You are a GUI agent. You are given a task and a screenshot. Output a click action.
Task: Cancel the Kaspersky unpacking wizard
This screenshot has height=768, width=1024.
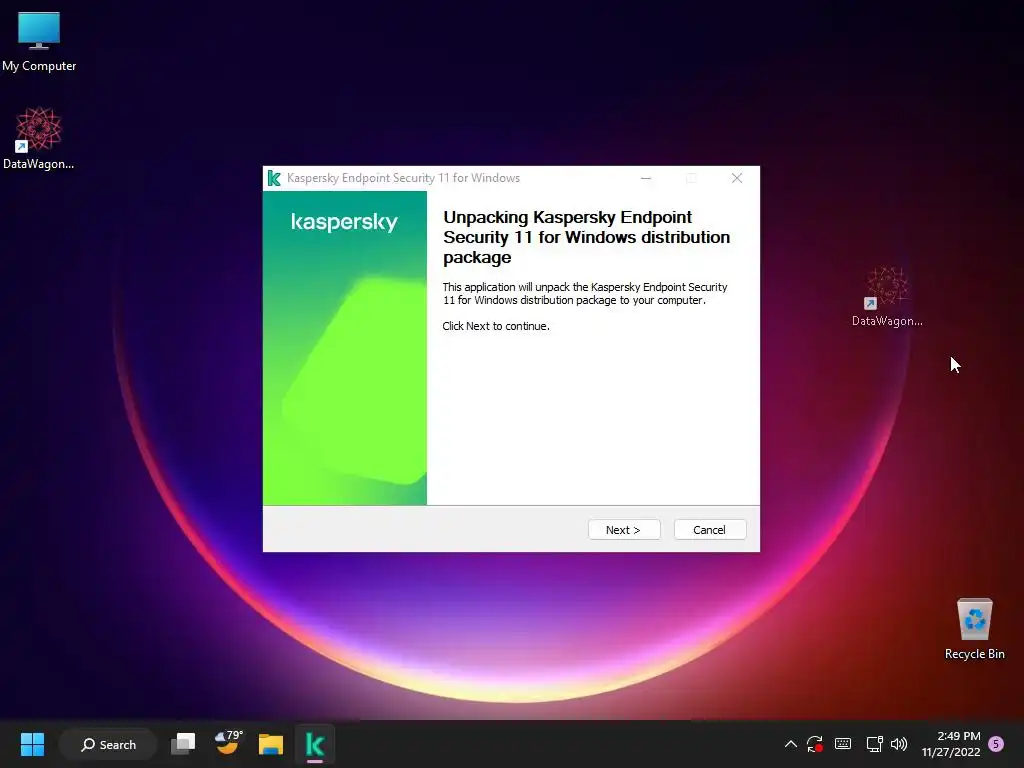point(710,530)
